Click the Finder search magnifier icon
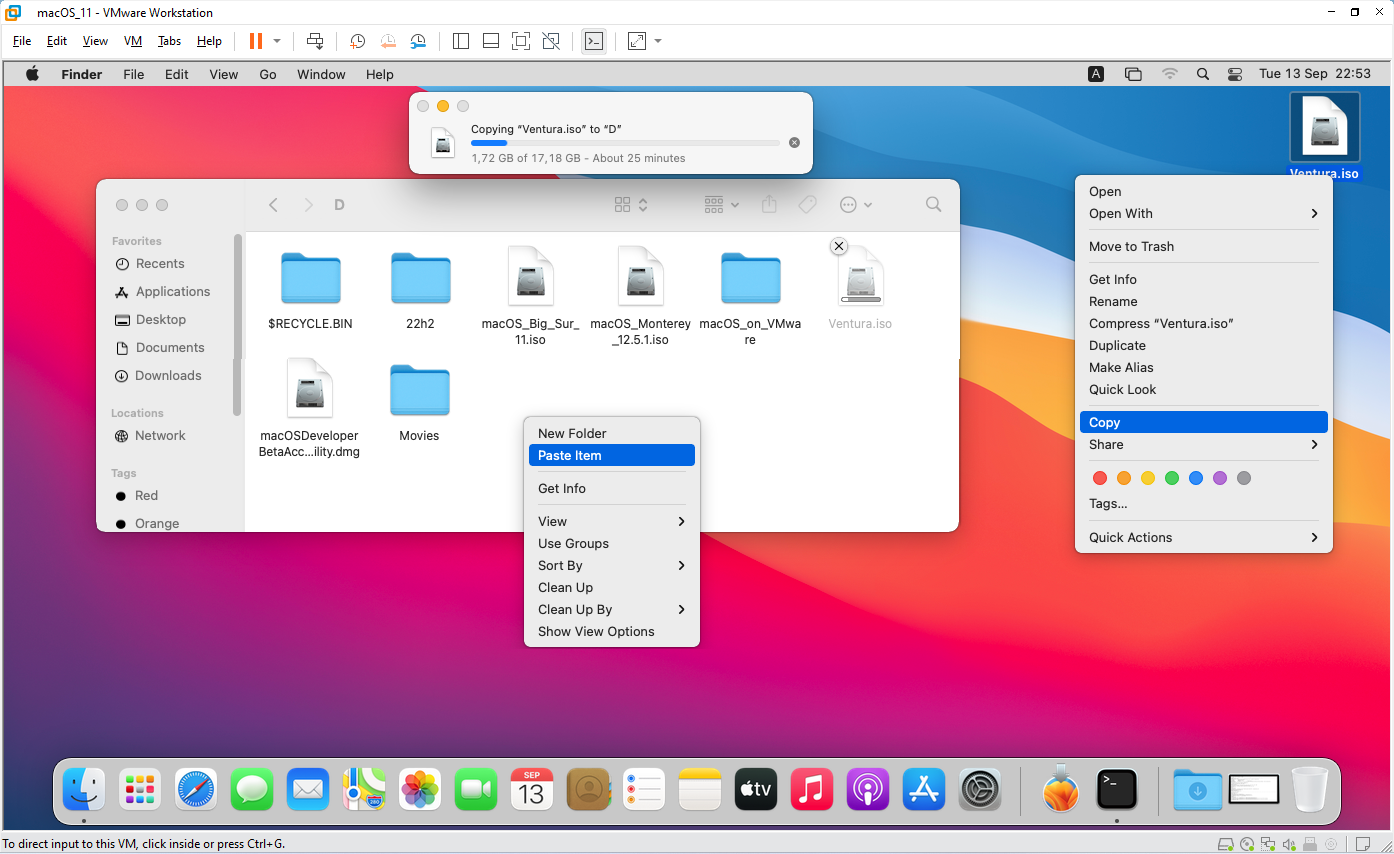 click(934, 204)
